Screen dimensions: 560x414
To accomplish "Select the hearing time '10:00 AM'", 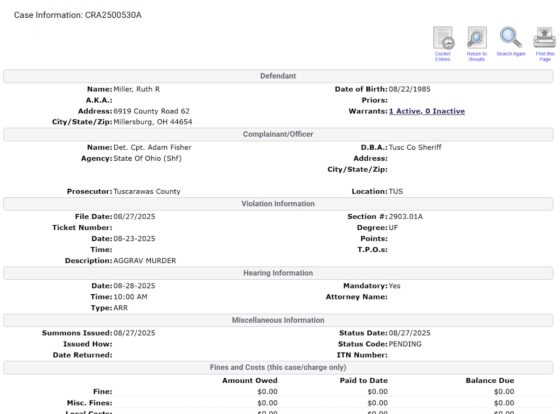I will [x=130, y=297].
